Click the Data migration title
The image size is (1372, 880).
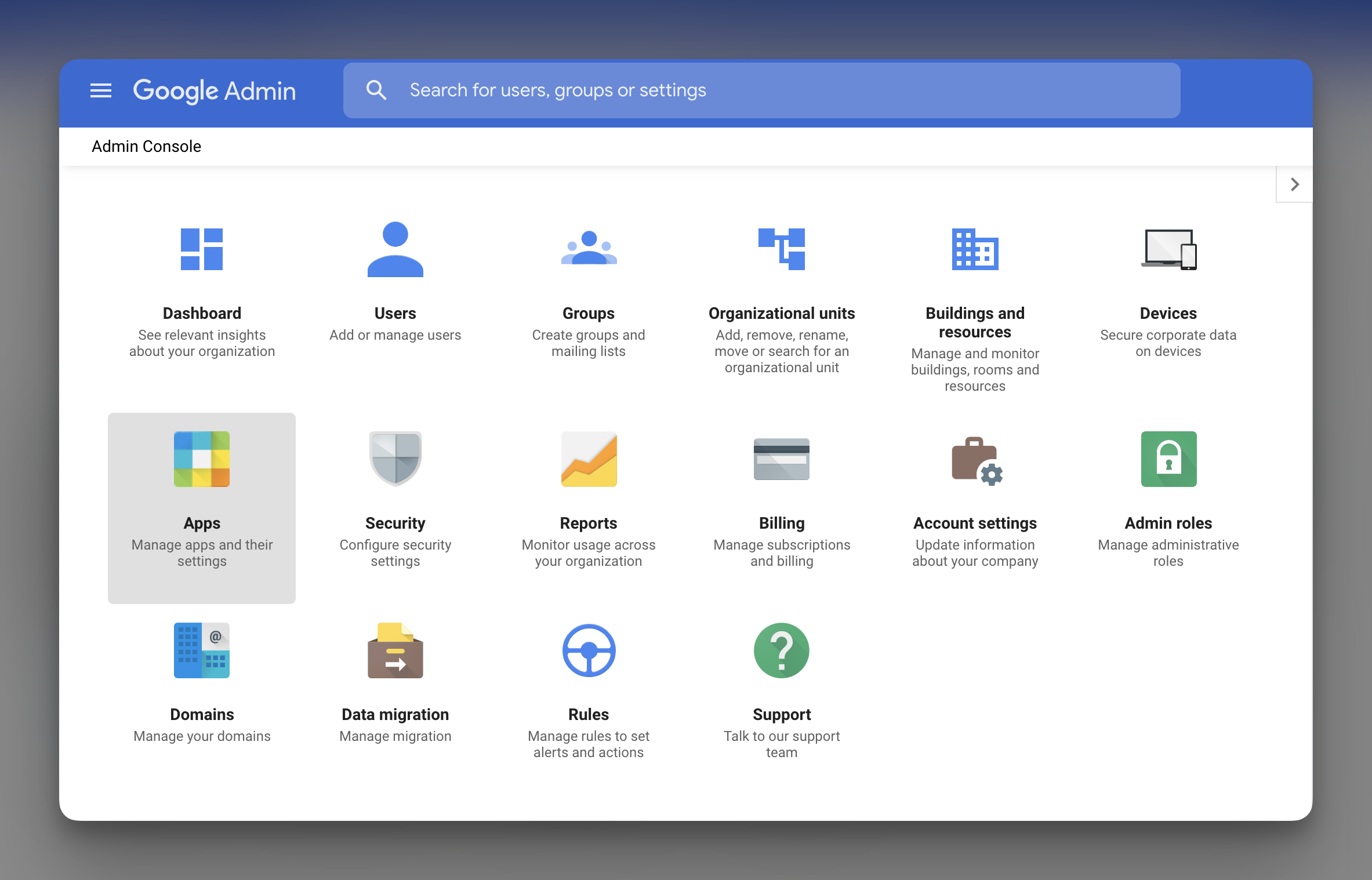[395, 715]
